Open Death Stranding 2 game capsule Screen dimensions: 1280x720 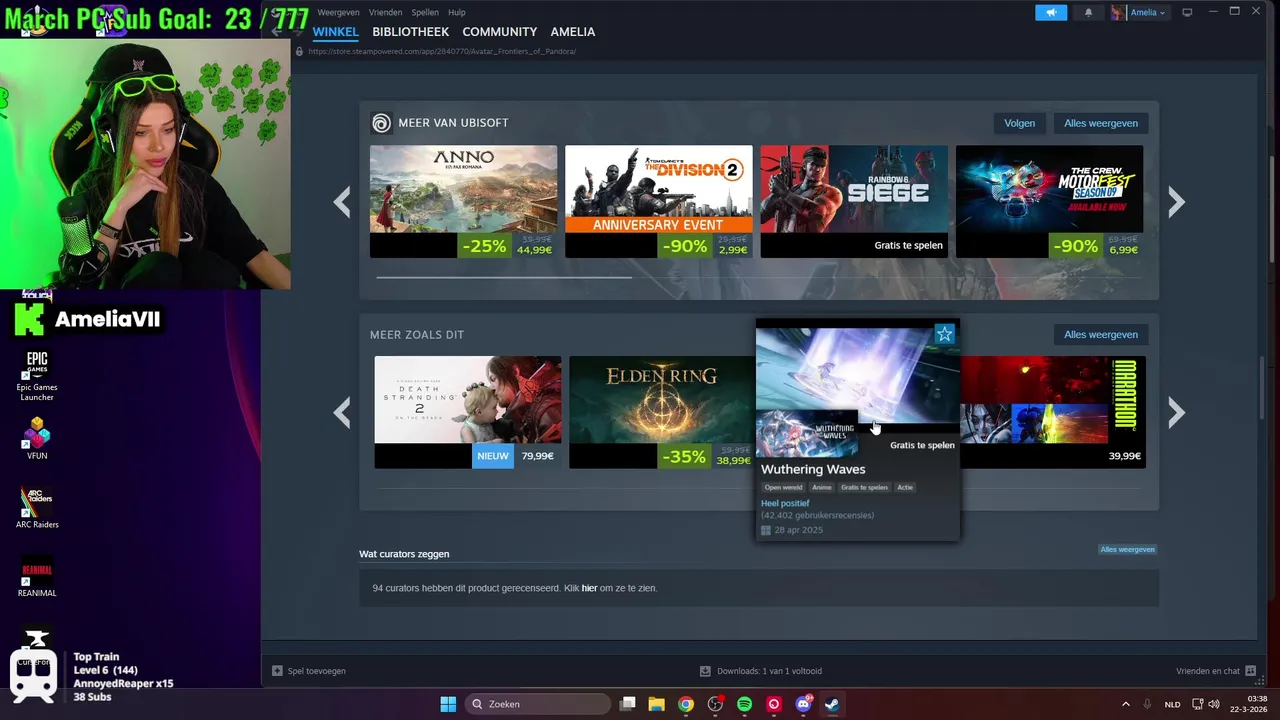468,412
